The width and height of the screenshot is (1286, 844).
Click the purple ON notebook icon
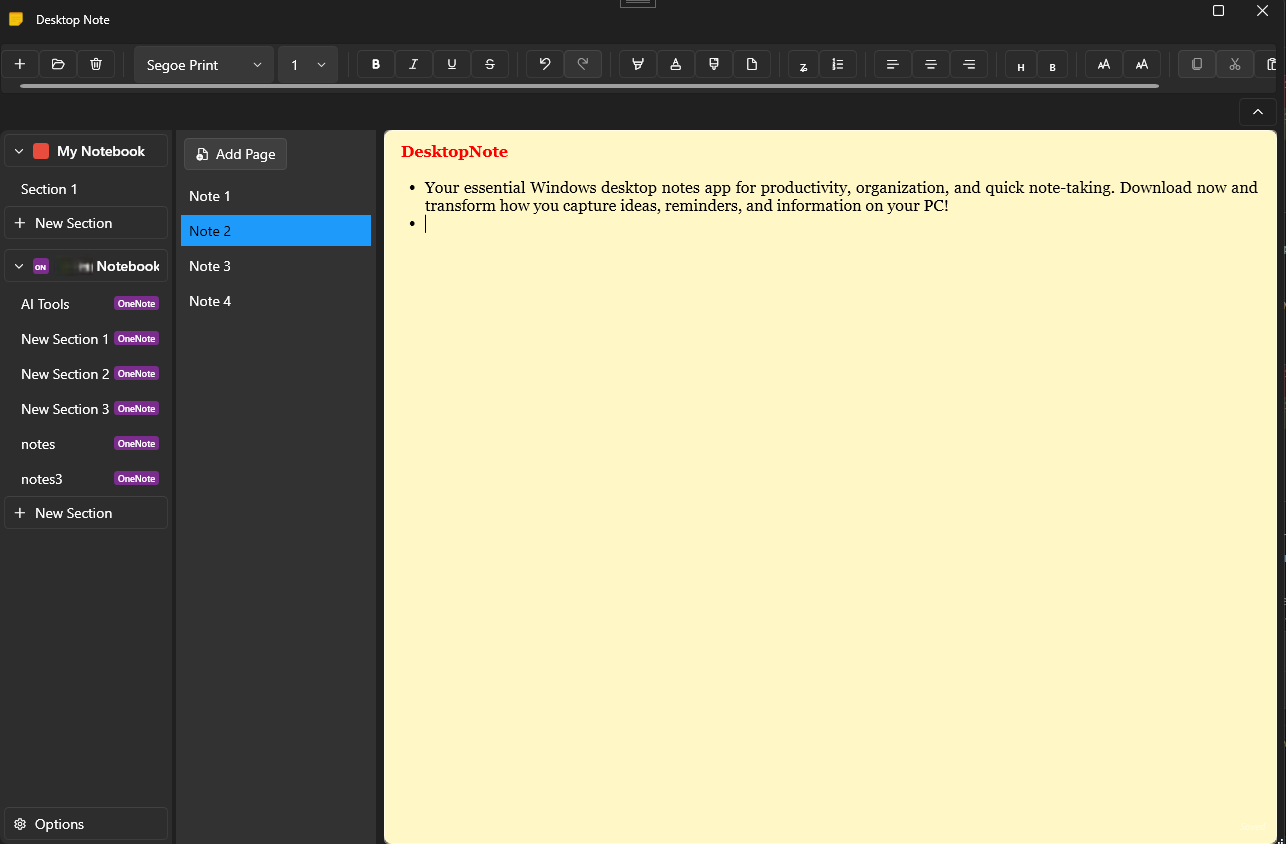point(41,266)
